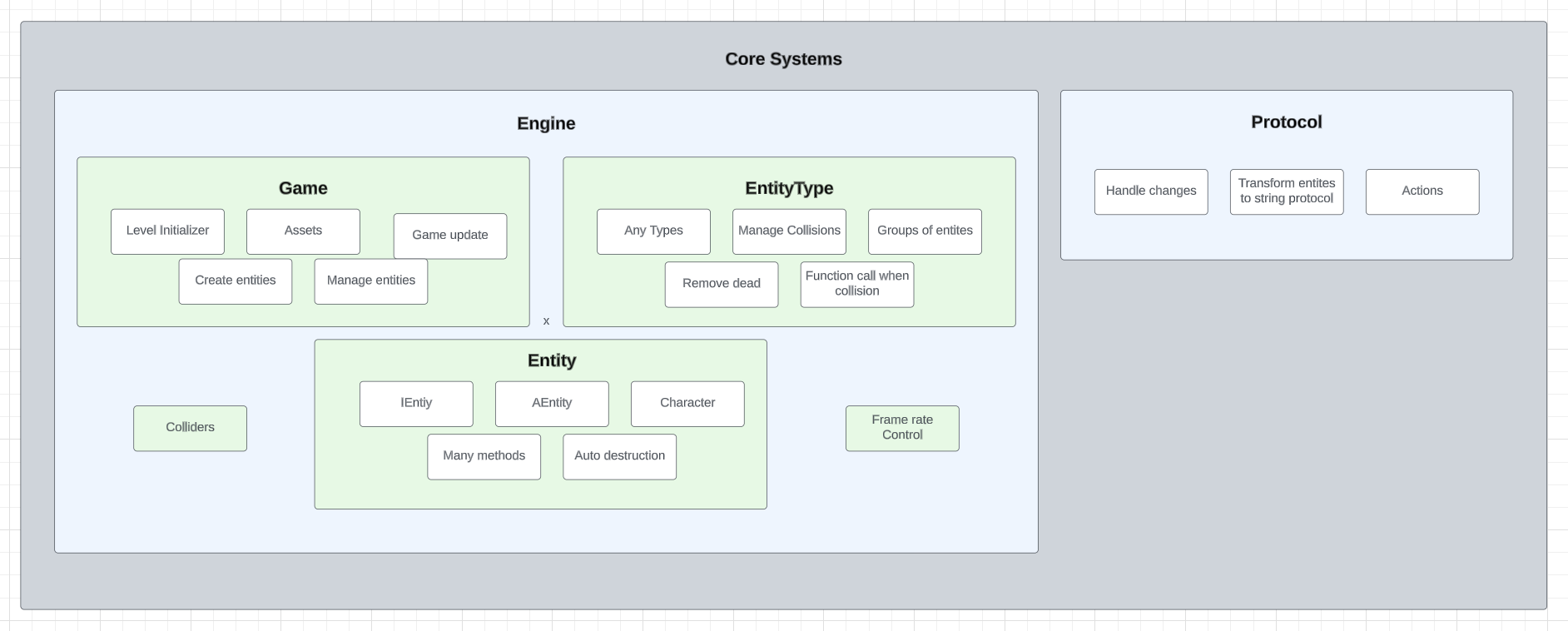Screen dimensions: 1568x631
Task: Select the Game update box
Action: pos(450,236)
